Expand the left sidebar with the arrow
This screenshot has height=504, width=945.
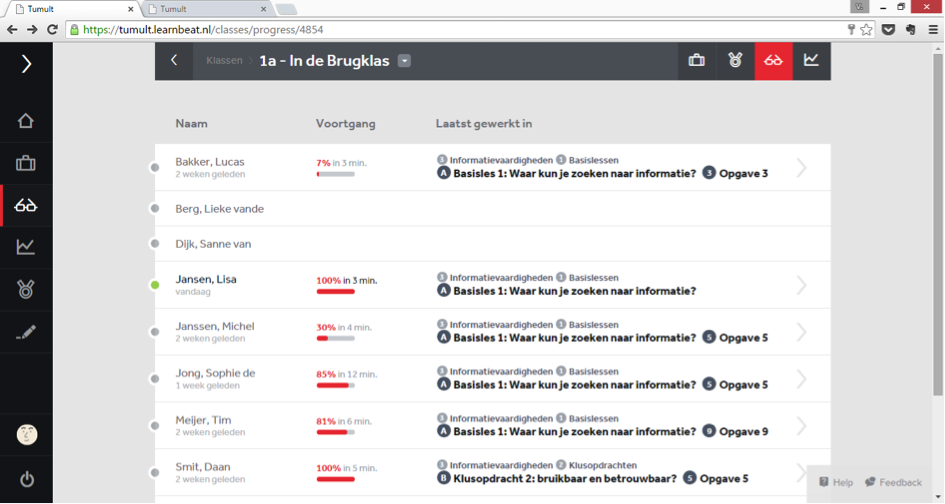pos(26,64)
